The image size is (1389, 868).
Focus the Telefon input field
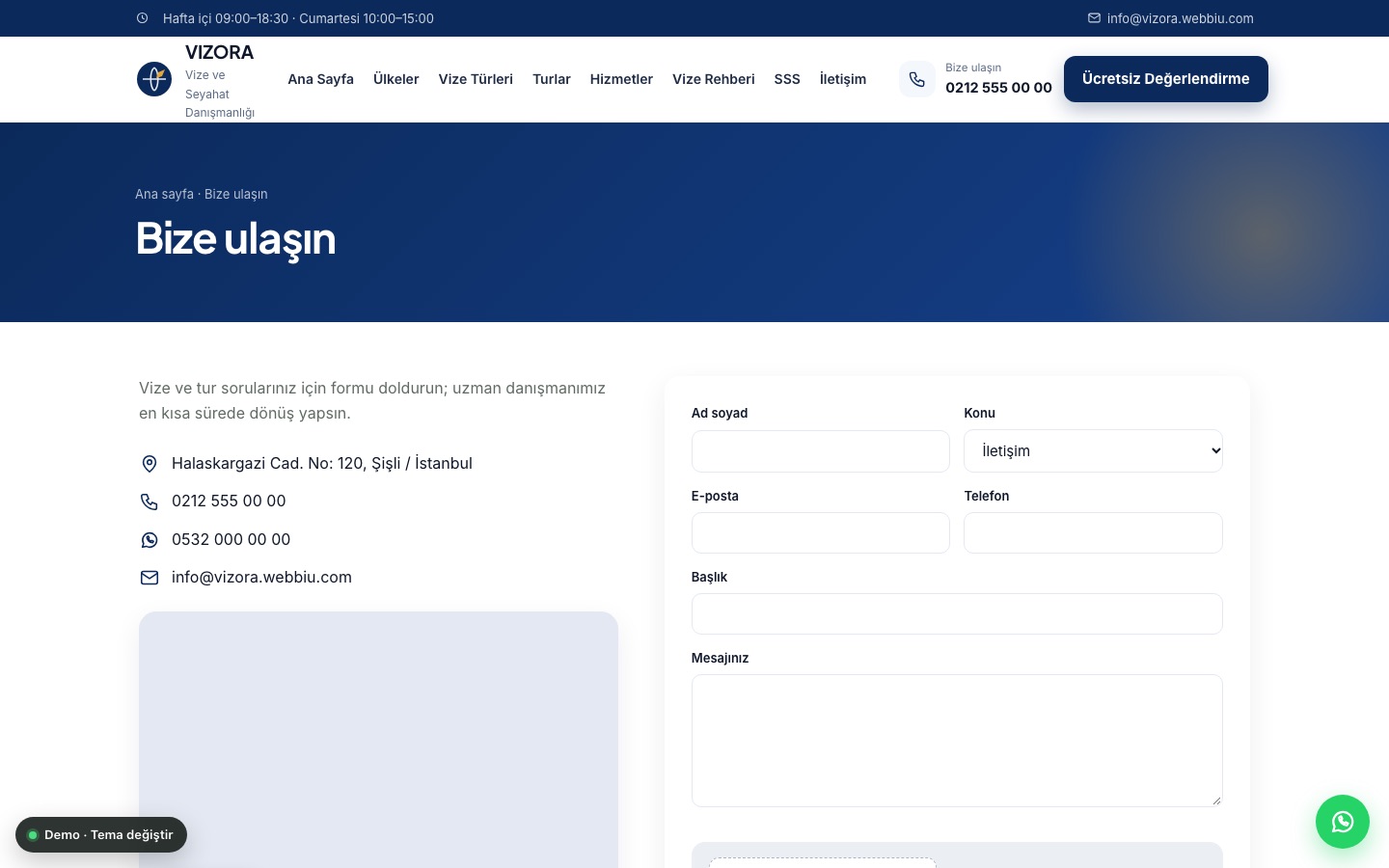(1093, 533)
